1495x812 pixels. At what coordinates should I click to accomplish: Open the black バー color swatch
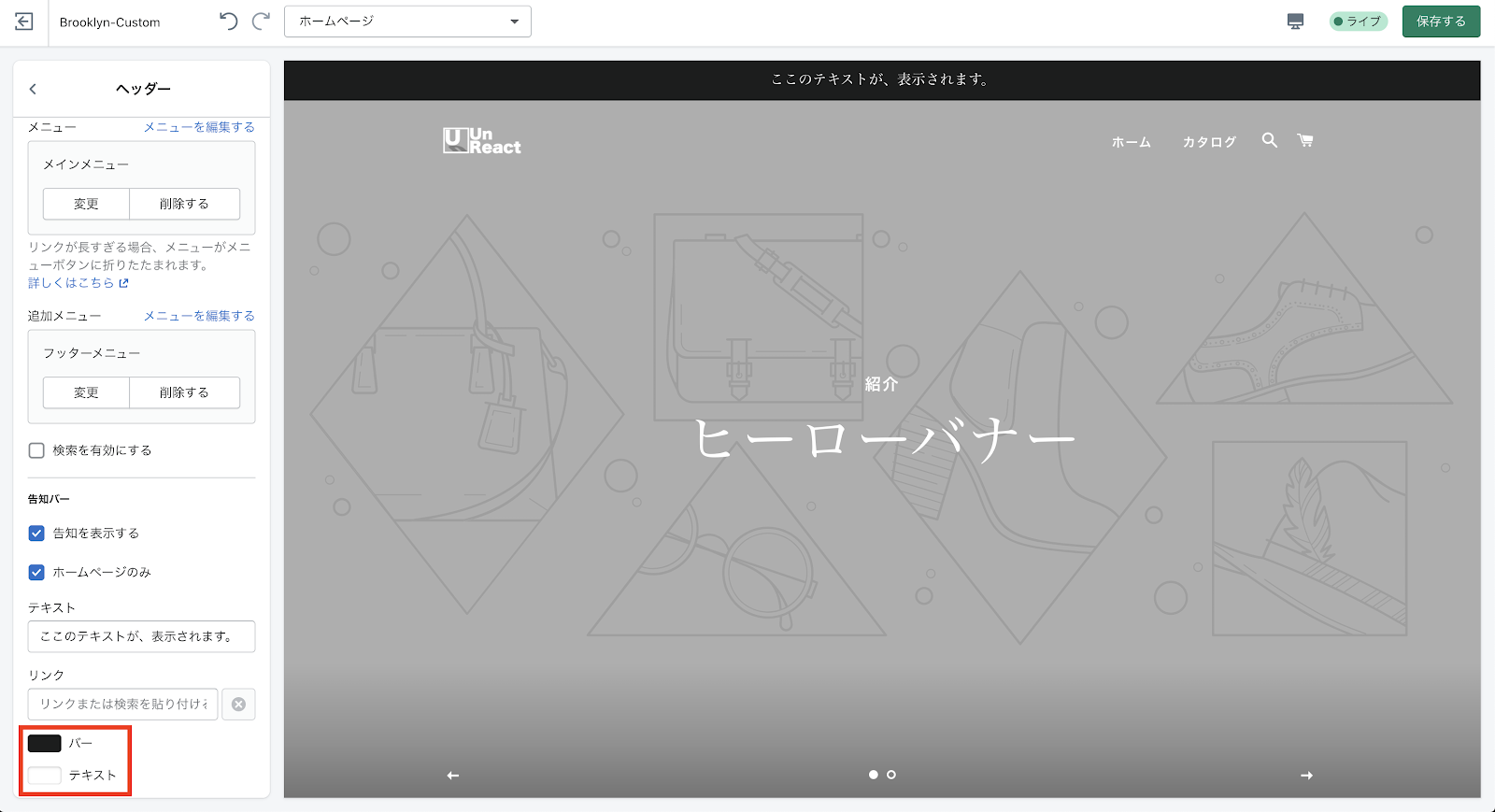tap(45, 743)
